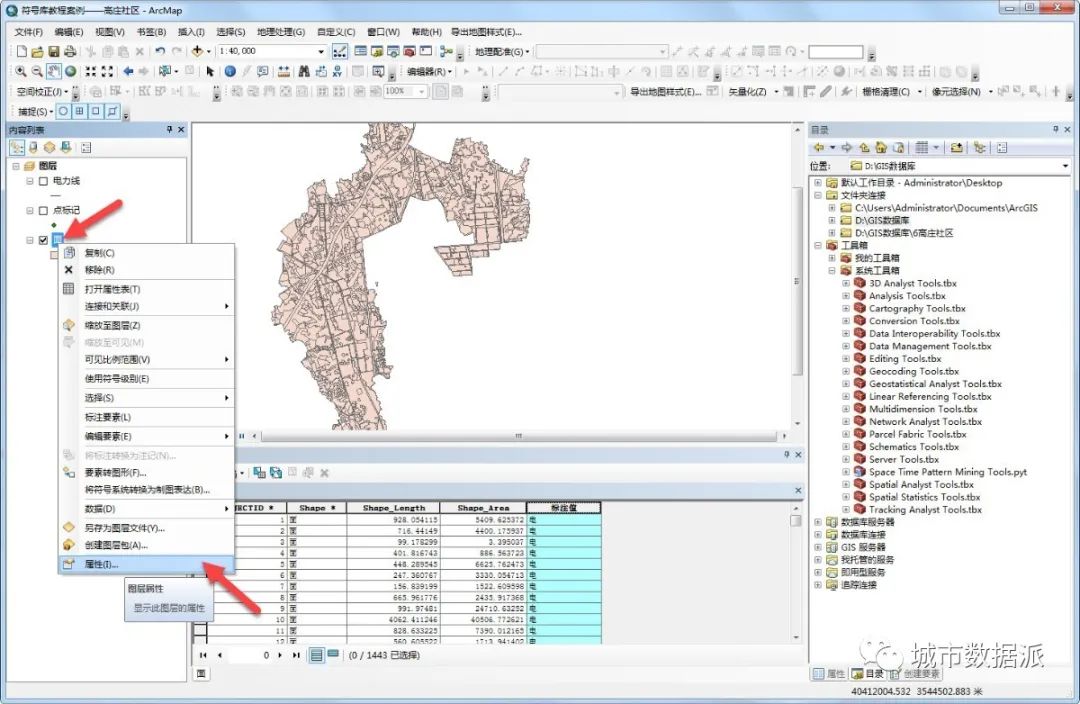The width and height of the screenshot is (1080, 704).
Task: Switch to List By Selection view
Action: click(x=66, y=147)
